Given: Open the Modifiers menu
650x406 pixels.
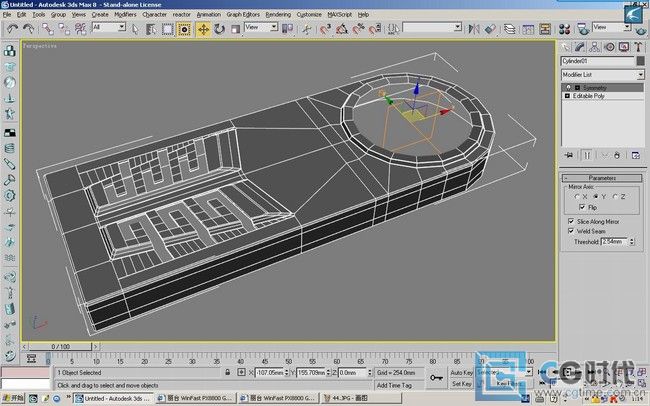Looking at the screenshot, I should [125, 14].
